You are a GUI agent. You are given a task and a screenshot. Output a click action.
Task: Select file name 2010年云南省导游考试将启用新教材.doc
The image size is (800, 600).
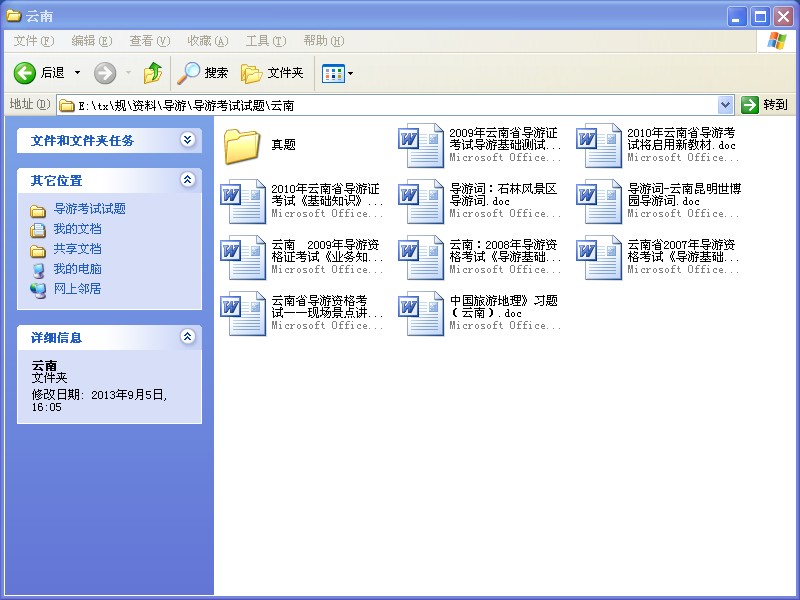pyautogui.click(x=682, y=139)
